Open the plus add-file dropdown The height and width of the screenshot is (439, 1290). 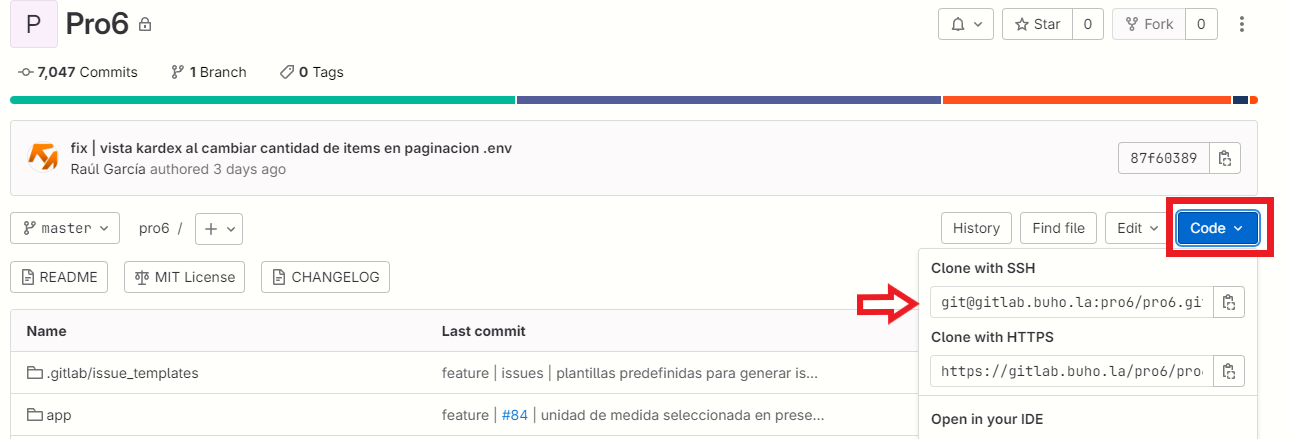point(219,228)
